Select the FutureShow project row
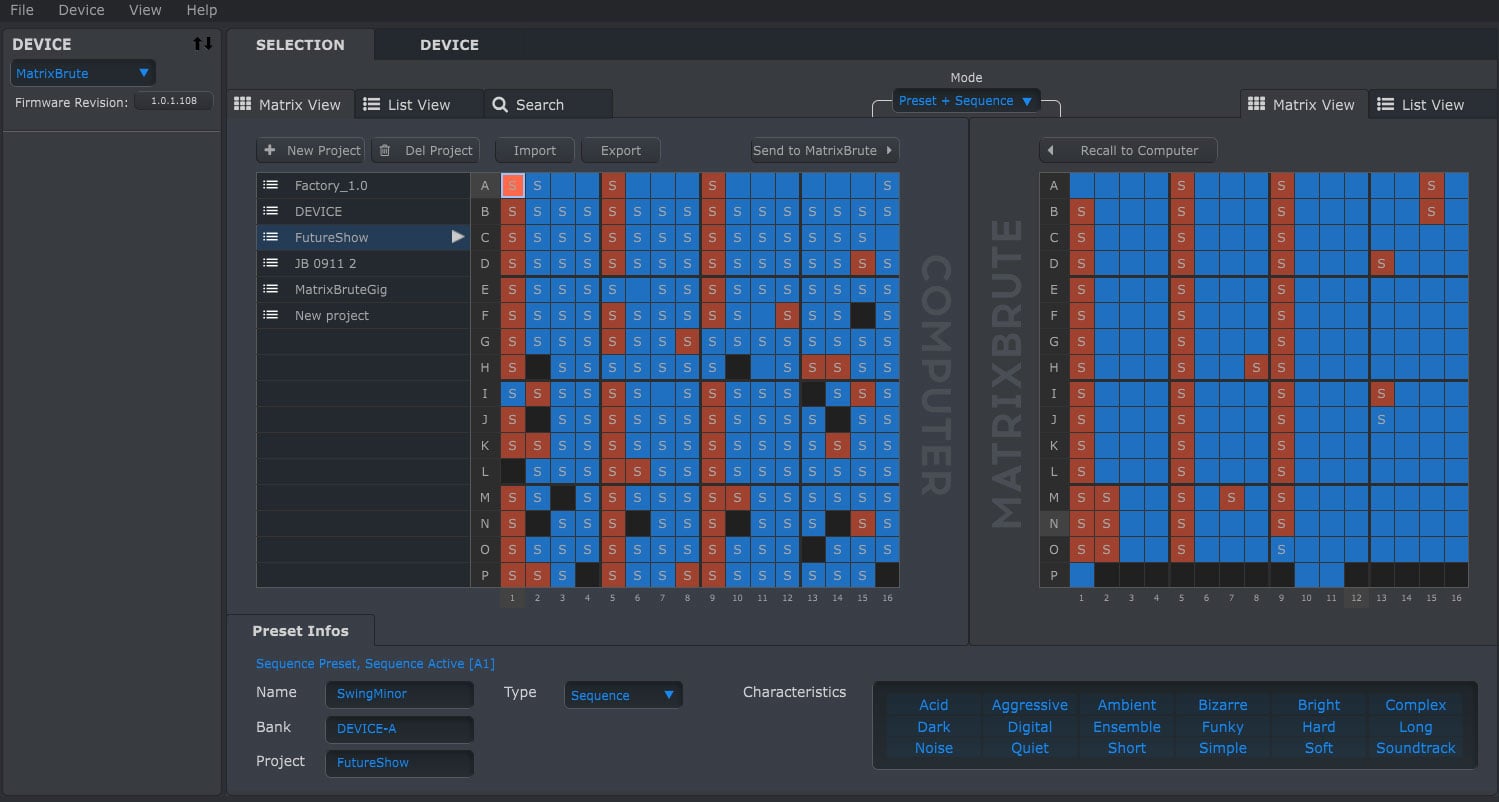This screenshot has height=802, width=1499. (x=363, y=237)
